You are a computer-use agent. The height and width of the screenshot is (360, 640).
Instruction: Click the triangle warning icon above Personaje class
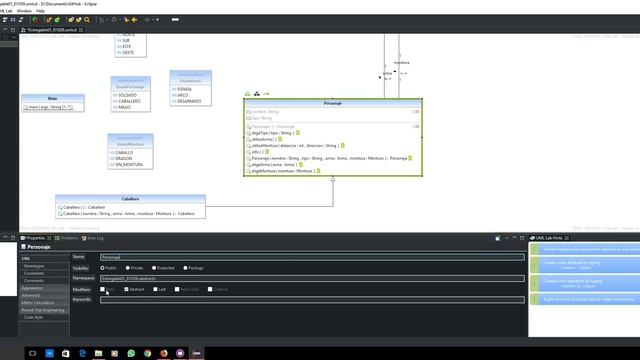pos(247,94)
